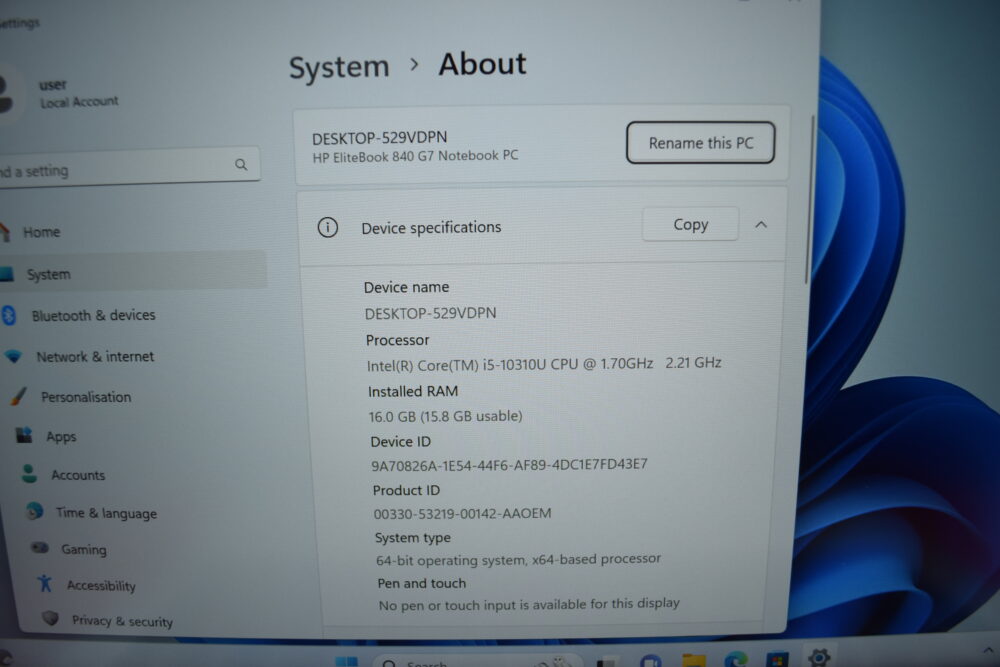Open Task View on taskbar
This screenshot has height=667, width=1000.
click(x=607, y=662)
